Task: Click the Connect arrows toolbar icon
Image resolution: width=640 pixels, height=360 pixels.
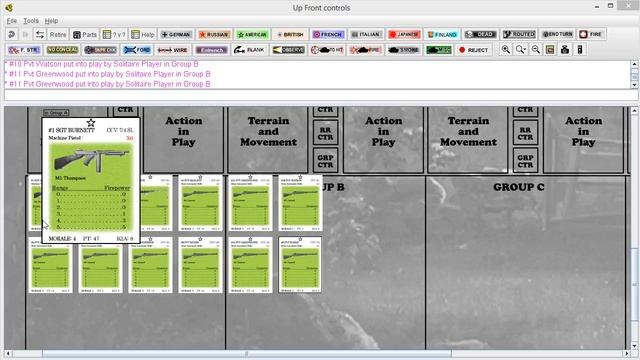Action: tap(40, 35)
